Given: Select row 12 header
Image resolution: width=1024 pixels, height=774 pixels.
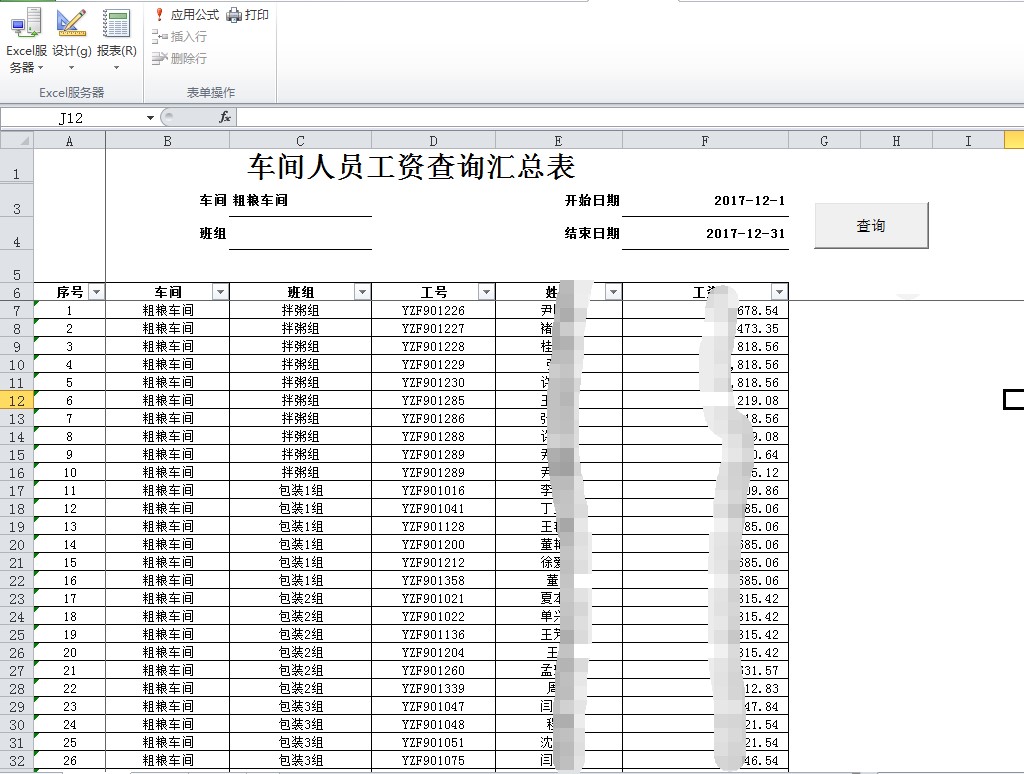Looking at the screenshot, I should [17, 400].
